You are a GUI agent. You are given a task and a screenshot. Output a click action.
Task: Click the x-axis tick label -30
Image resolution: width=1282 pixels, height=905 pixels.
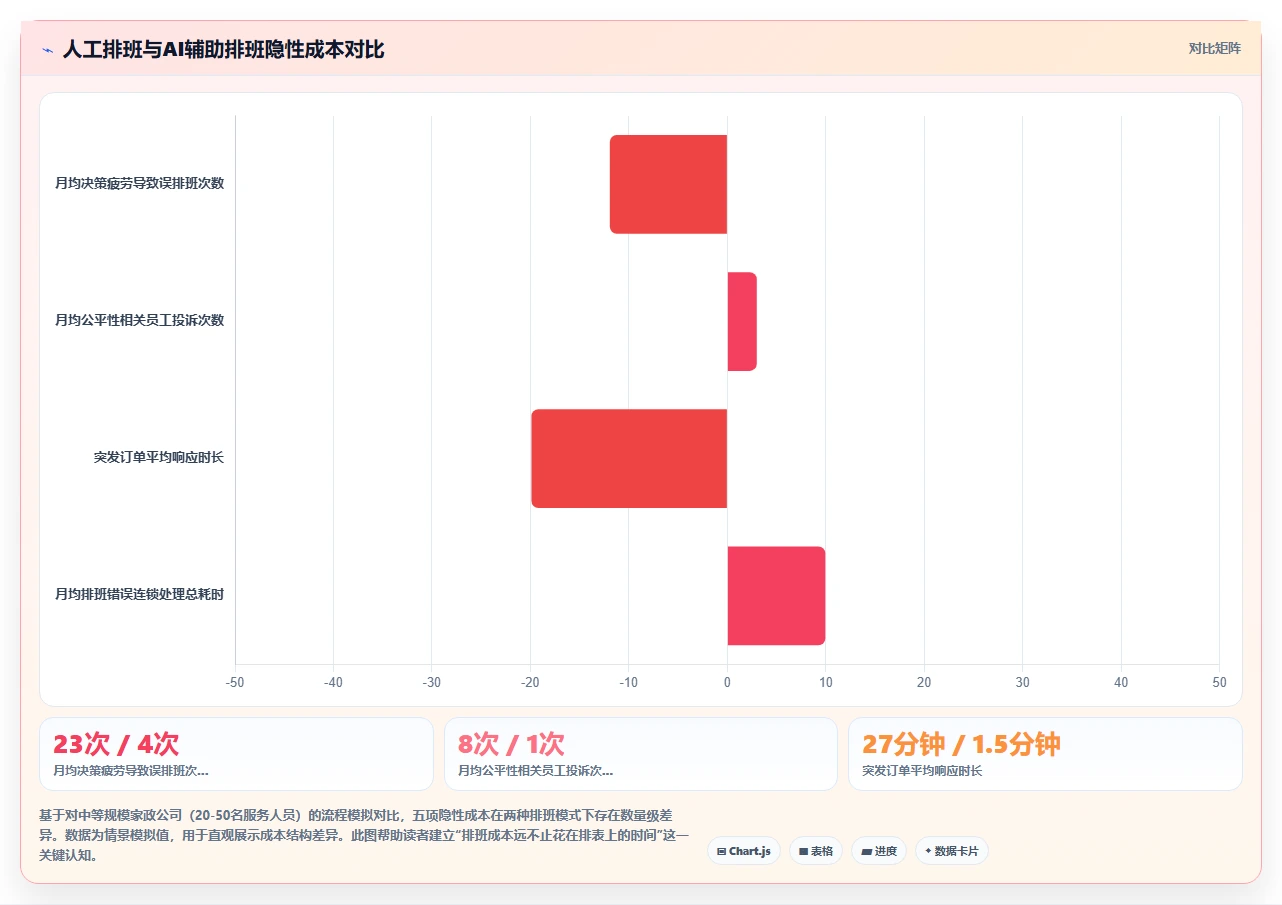coord(432,682)
